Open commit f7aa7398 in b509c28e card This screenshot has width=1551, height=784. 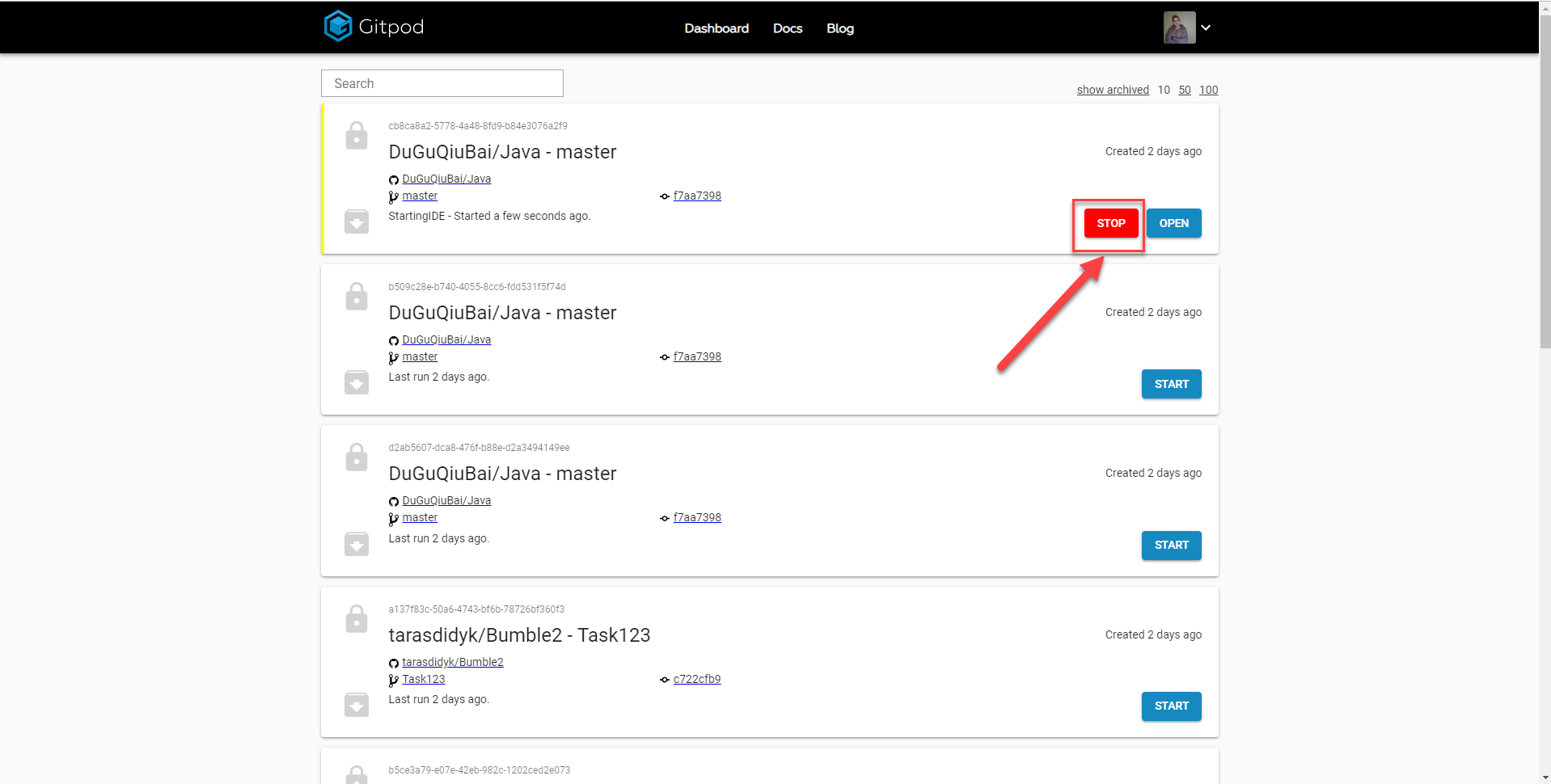697,356
